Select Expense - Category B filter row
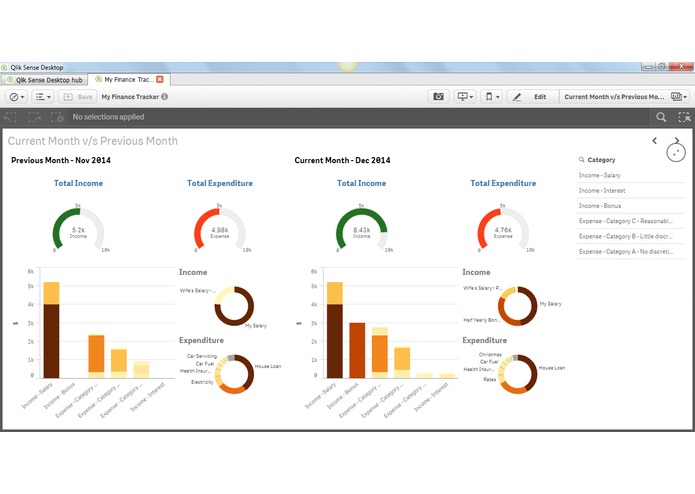 point(630,236)
